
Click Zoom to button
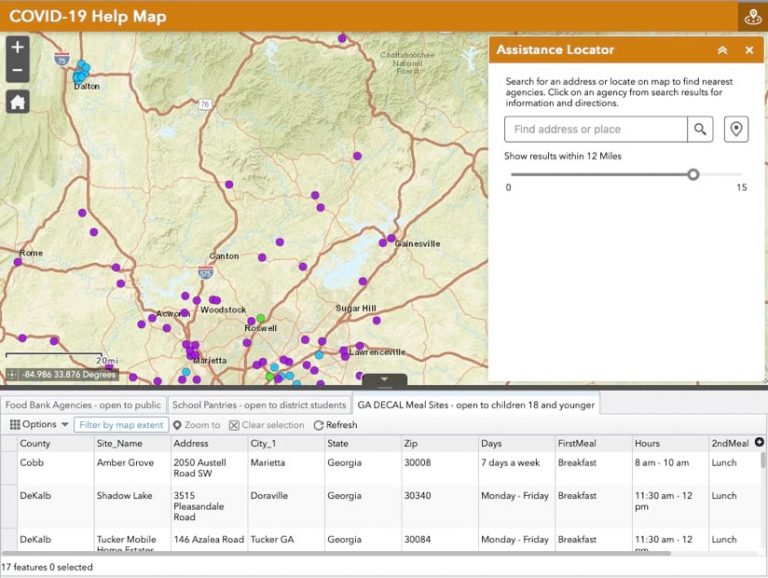[197, 425]
